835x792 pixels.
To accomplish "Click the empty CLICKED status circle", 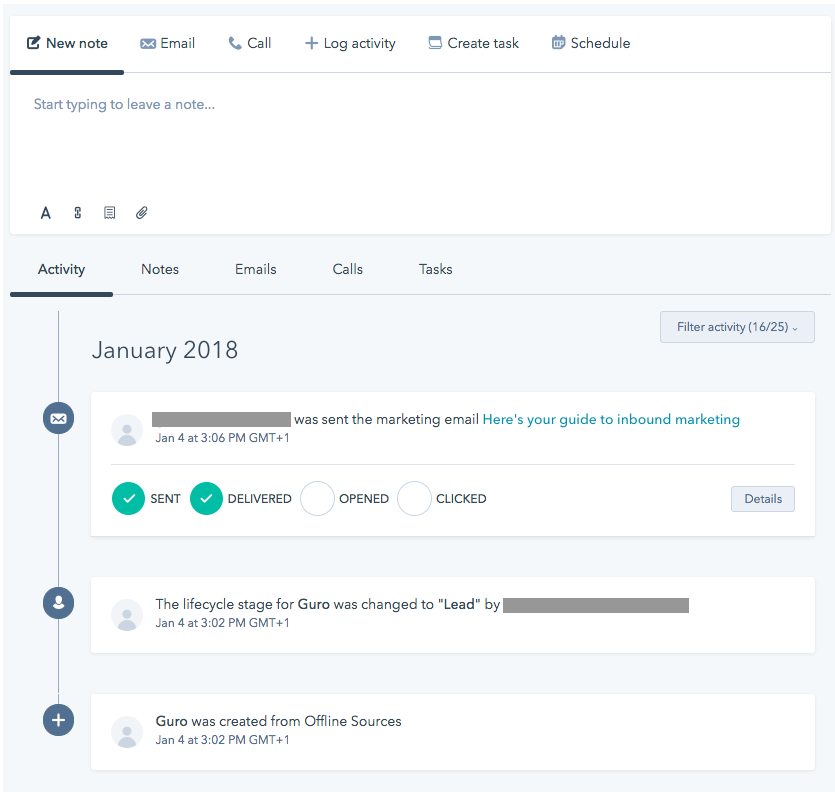I will point(414,498).
